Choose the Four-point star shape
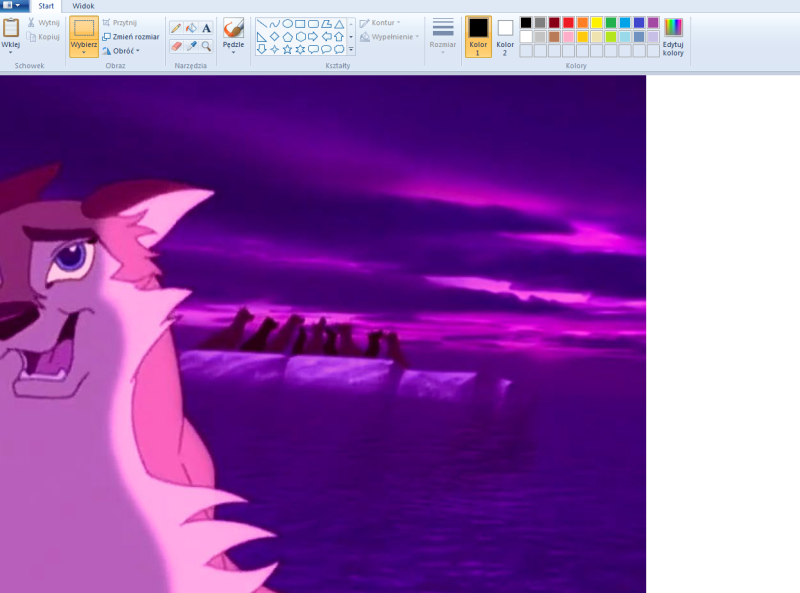 click(x=274, y=50)
